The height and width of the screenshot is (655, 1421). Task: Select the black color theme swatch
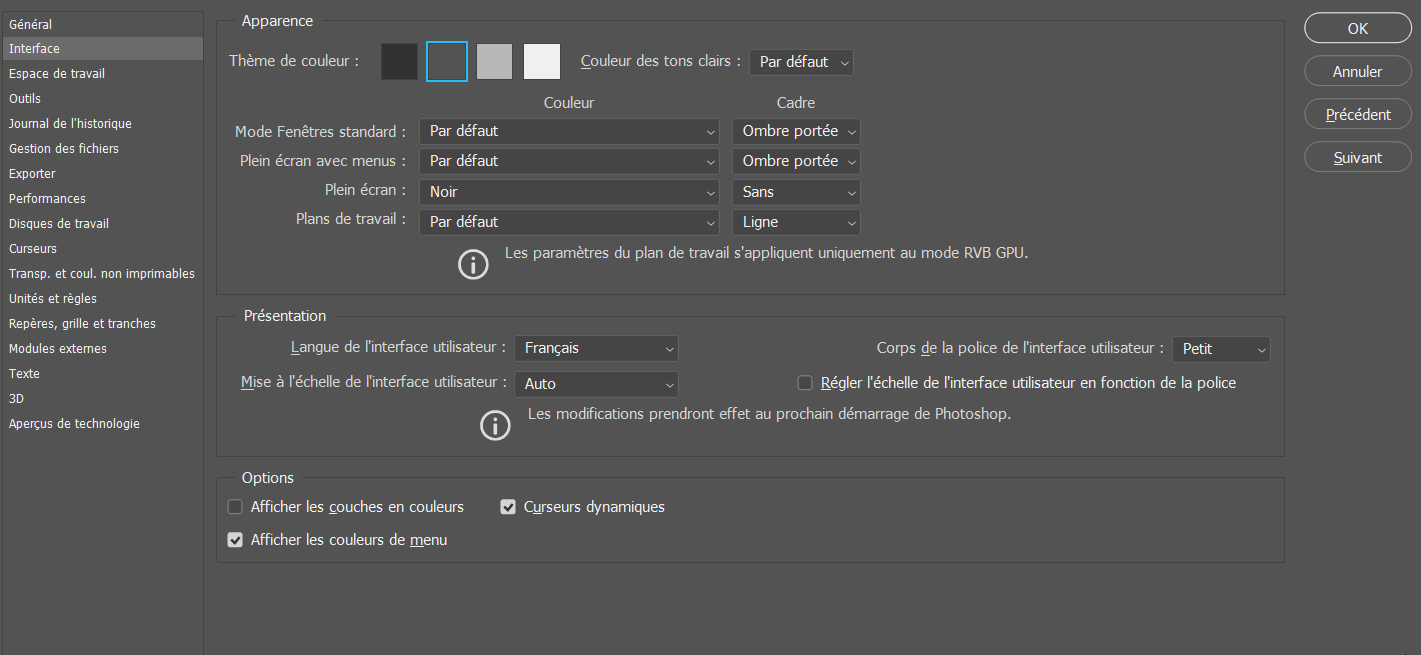pyautogui.click(x=399, y=61)
